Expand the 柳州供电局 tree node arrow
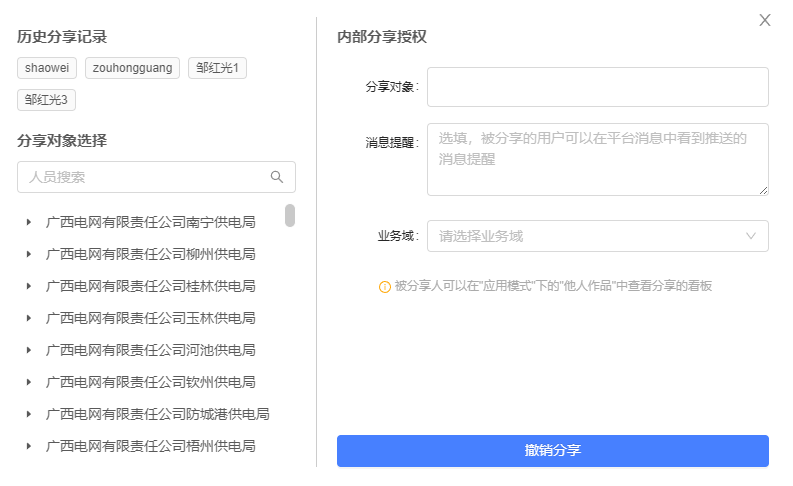This screenshot has height=486, width=793. (x=29, y=254)
